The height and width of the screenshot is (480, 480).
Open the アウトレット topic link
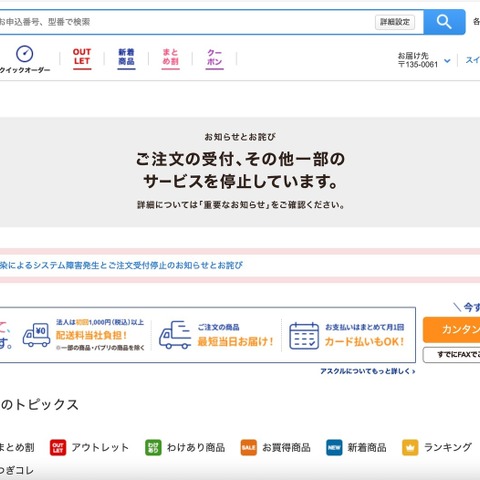(x=100, y=447)
